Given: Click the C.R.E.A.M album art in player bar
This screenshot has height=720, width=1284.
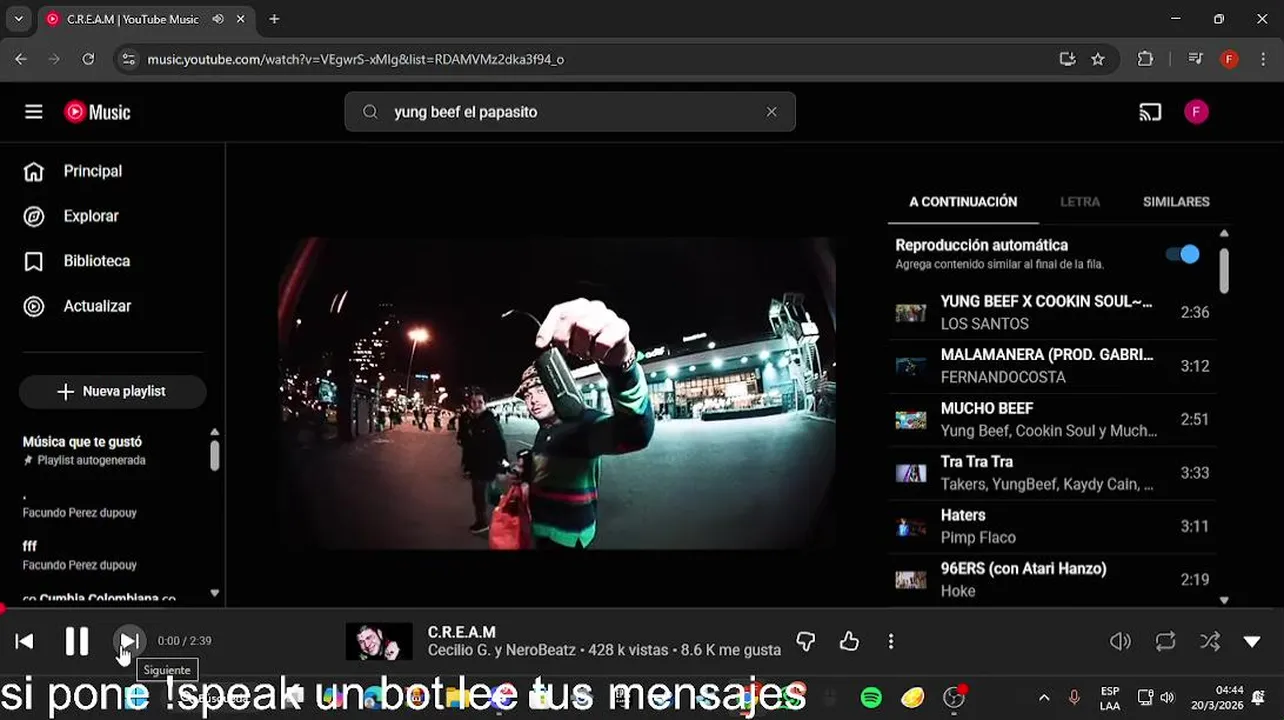Looking at the screenshot, I should click(x=379, y=641).
